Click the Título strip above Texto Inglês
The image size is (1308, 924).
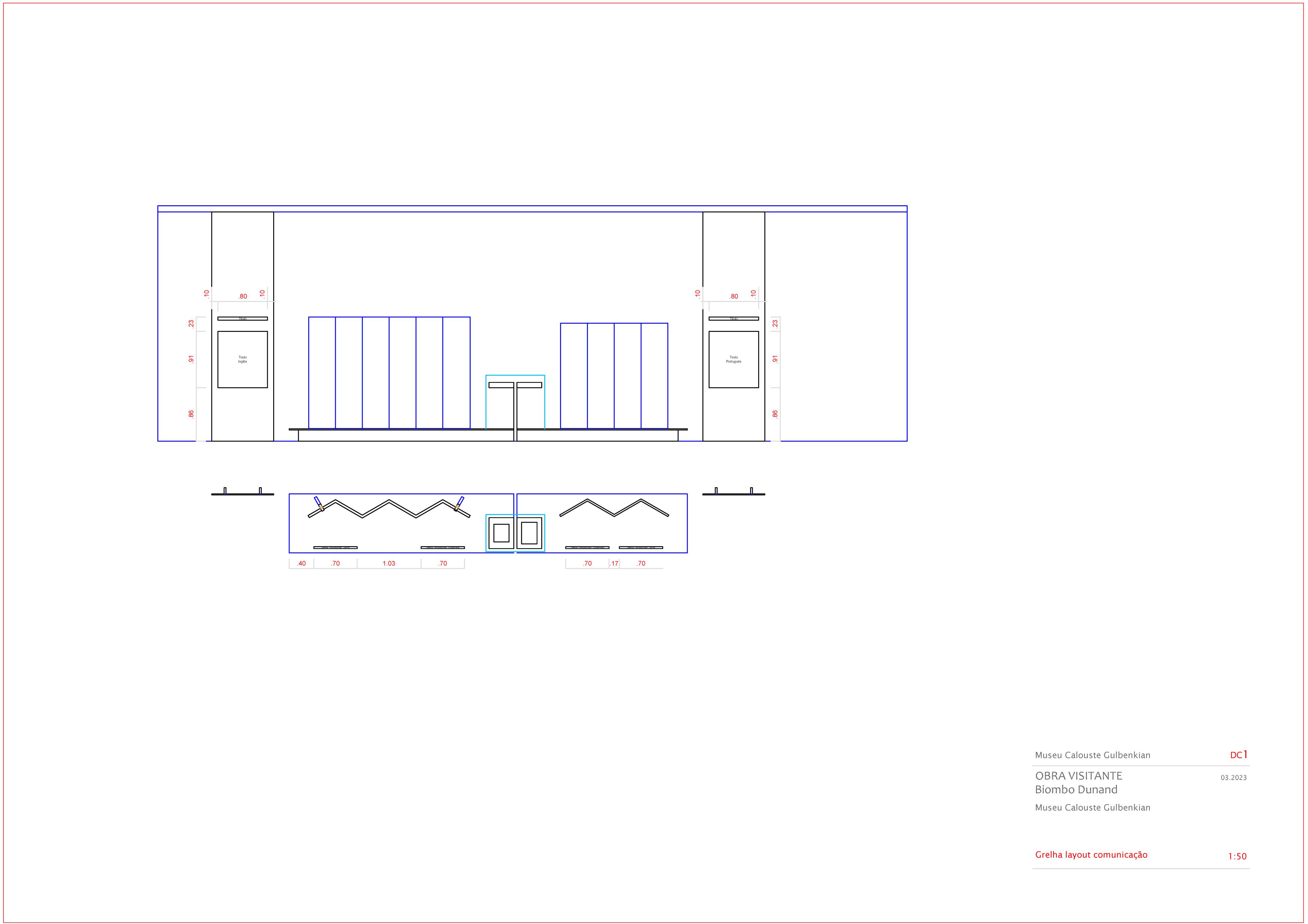coord(243,319)
